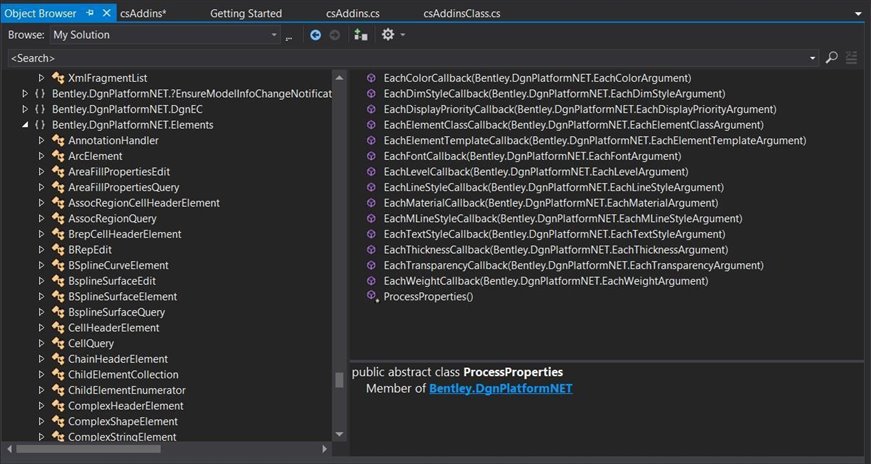Open the document tabs overflow dropdown
871x464 pixels.
pos(858,13)
